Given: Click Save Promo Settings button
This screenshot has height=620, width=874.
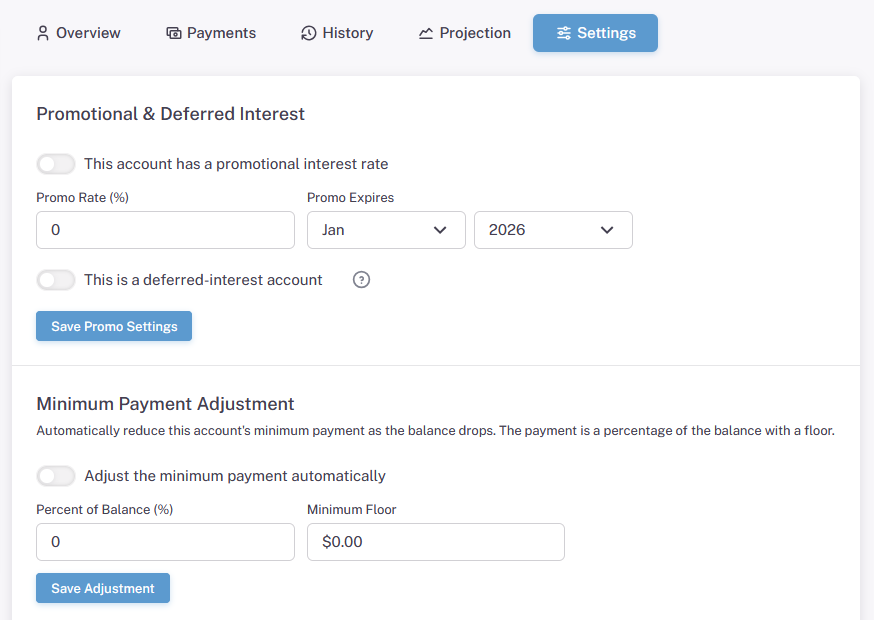Looking at the screenshot, I should pos(114,326).
